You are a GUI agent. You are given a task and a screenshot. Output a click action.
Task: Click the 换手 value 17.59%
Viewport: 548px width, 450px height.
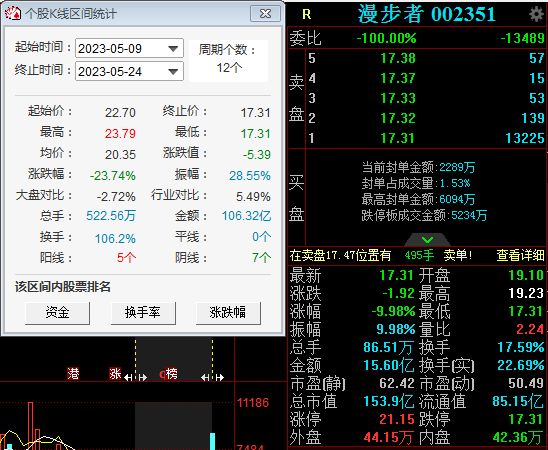pyautogui.click(x=521, y=347)
